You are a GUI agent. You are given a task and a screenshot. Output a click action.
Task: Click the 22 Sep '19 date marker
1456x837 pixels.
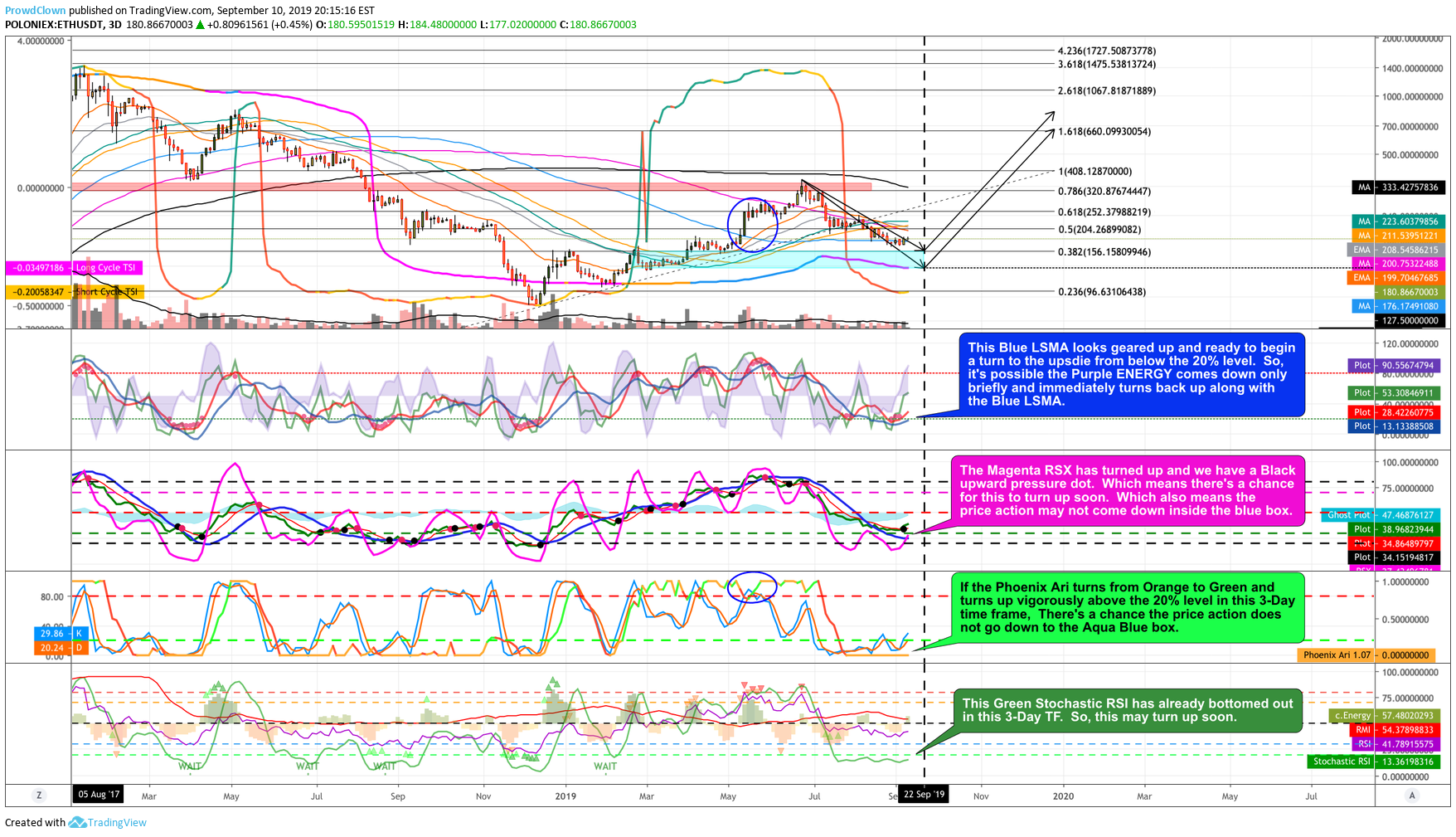click(x=925, y=795)
